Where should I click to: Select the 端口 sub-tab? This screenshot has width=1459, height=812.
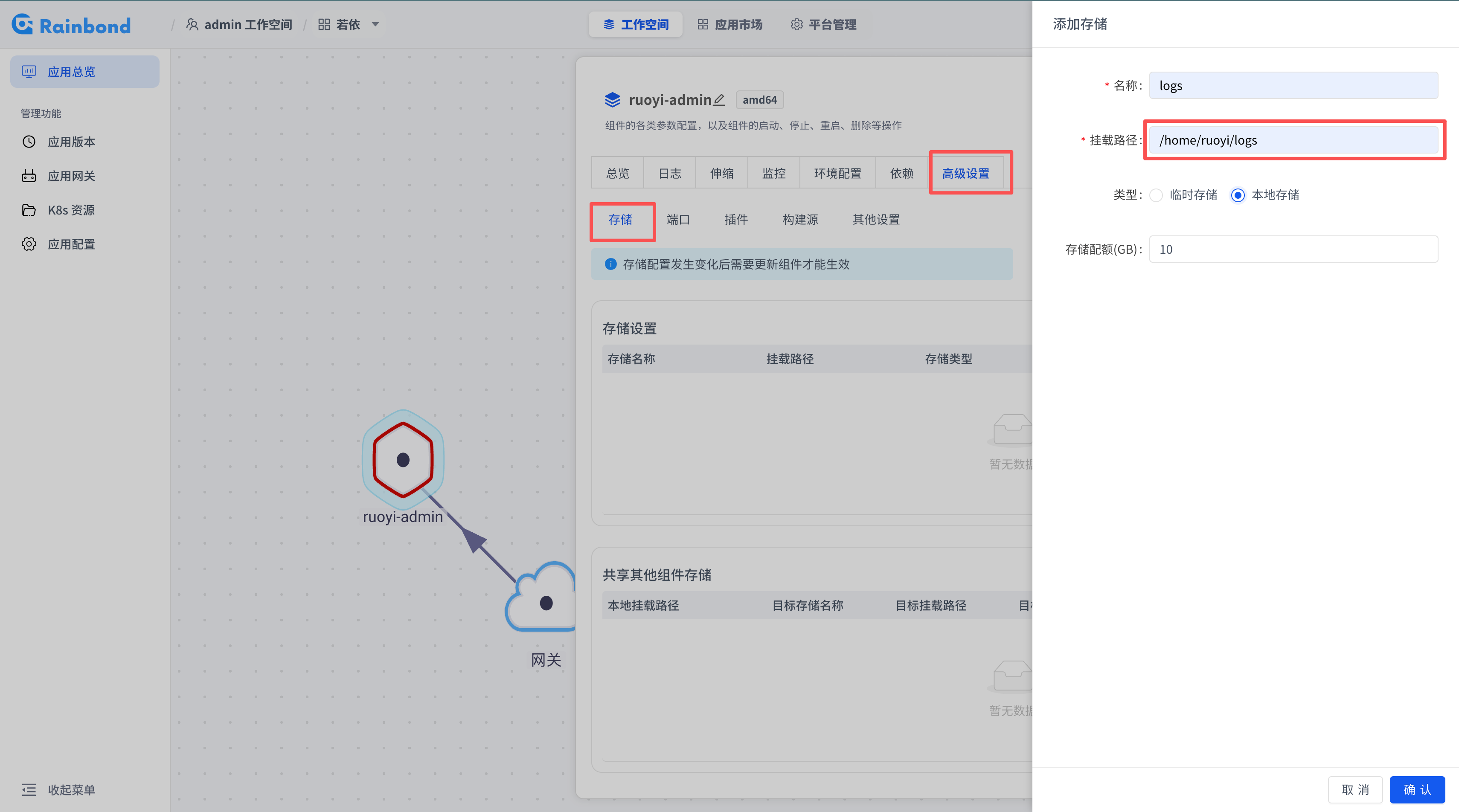tap(678, 219)
